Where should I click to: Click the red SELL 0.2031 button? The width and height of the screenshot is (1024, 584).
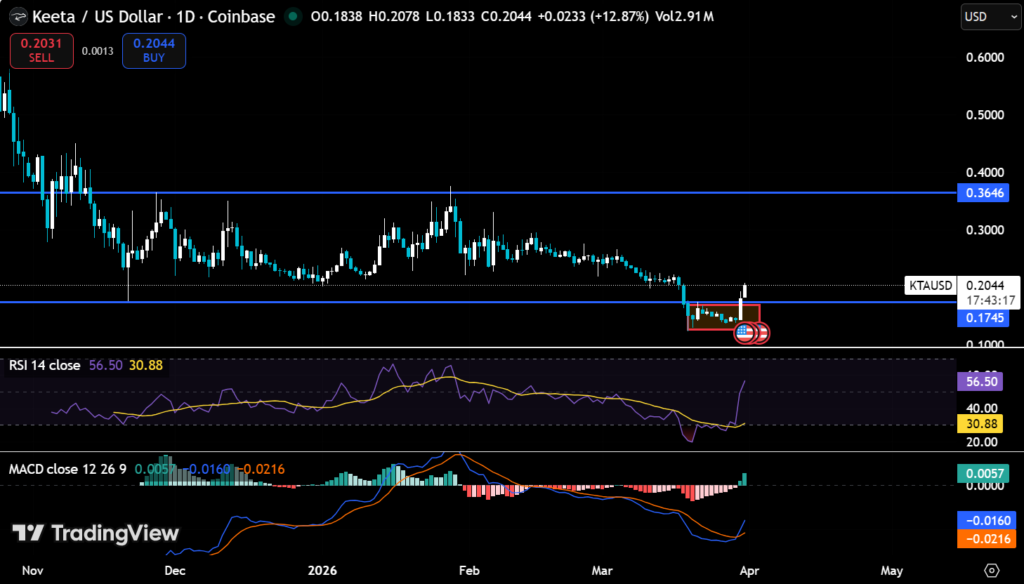tap(41, 50)
